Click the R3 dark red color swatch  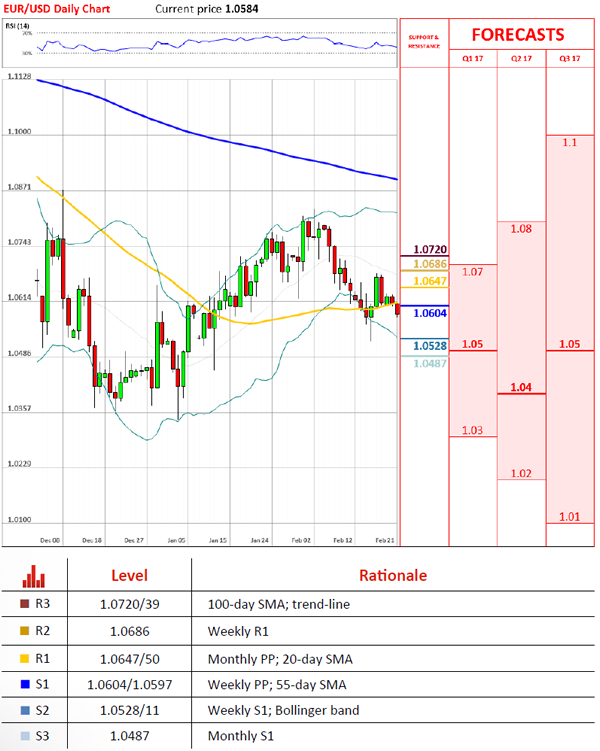tap(25, 604)
